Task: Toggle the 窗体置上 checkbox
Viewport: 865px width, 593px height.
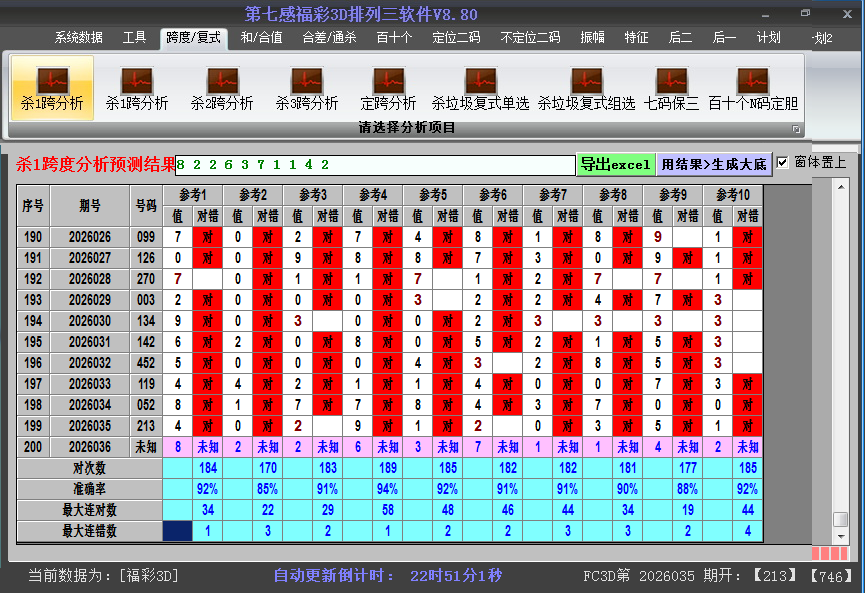Action: click(783, 162)
